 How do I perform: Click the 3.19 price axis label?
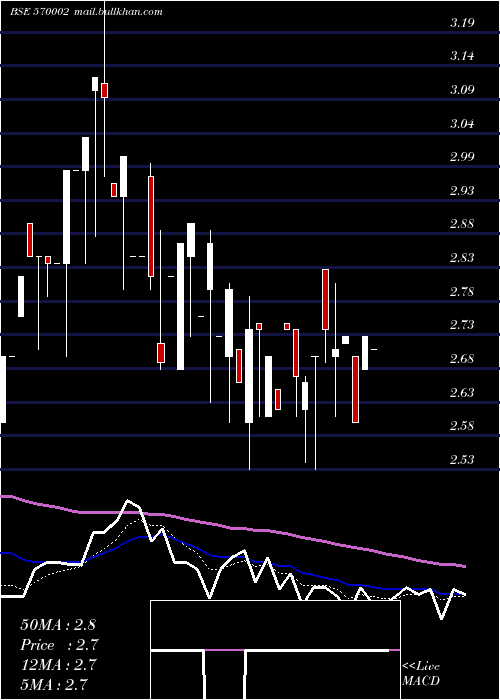(x=462, y=23)
